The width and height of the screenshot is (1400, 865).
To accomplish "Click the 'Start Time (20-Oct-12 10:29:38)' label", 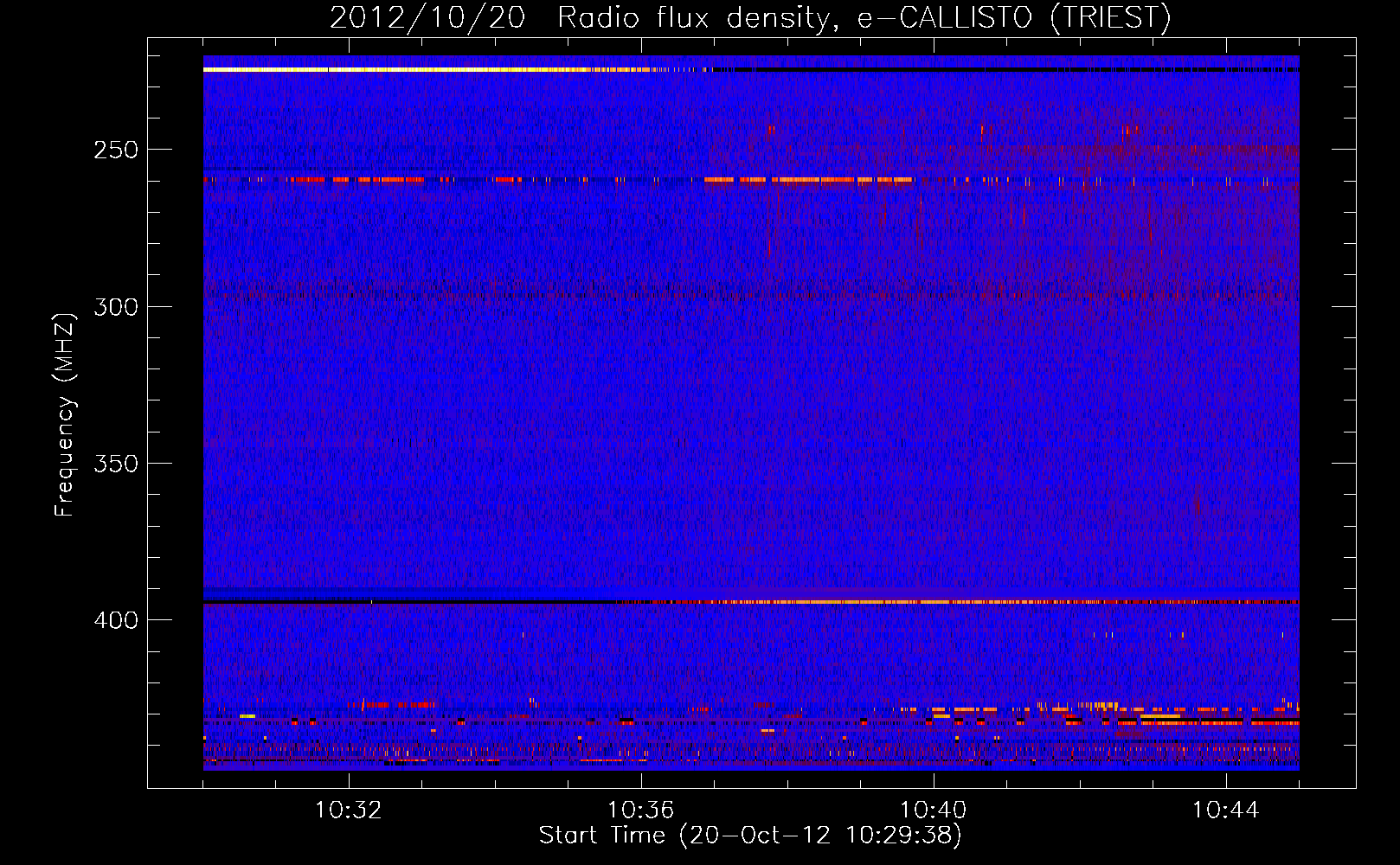I will coord(750,836).
